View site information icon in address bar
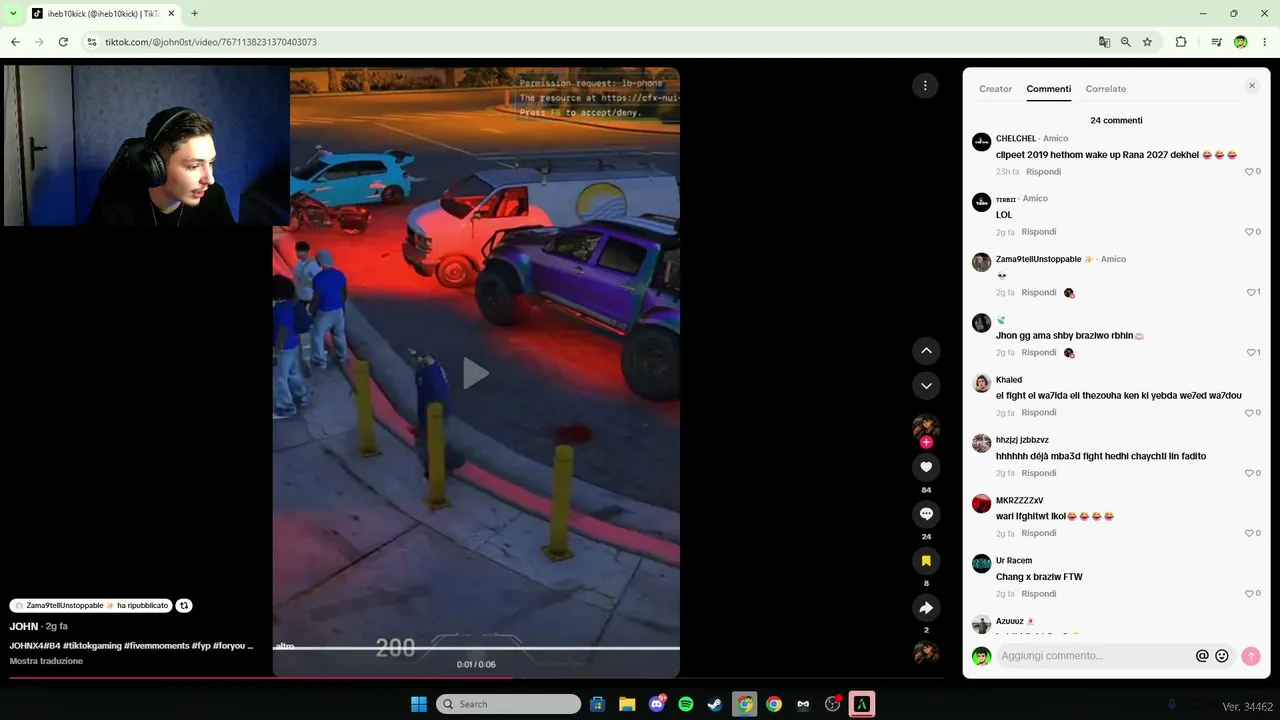 (x=91, y=42)
